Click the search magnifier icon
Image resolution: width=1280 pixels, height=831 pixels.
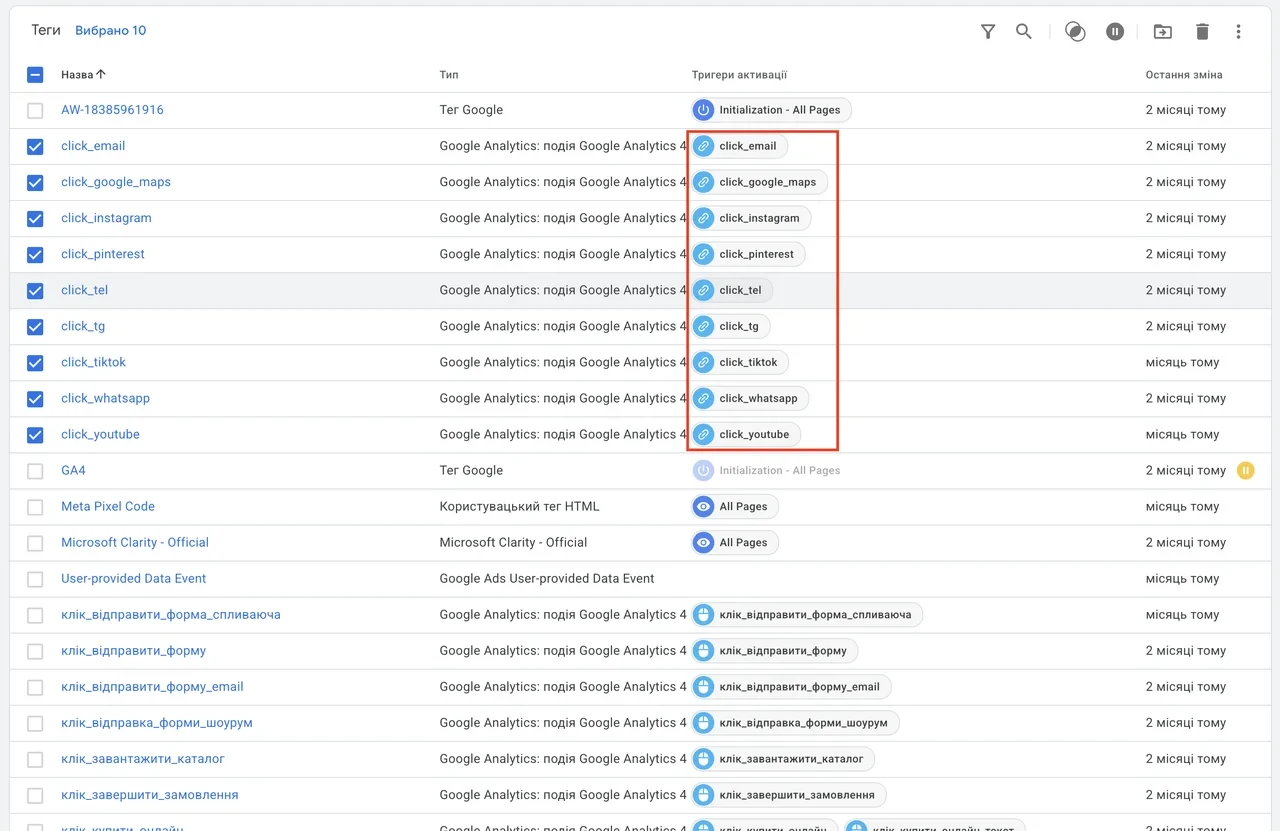pos(1024,31)
